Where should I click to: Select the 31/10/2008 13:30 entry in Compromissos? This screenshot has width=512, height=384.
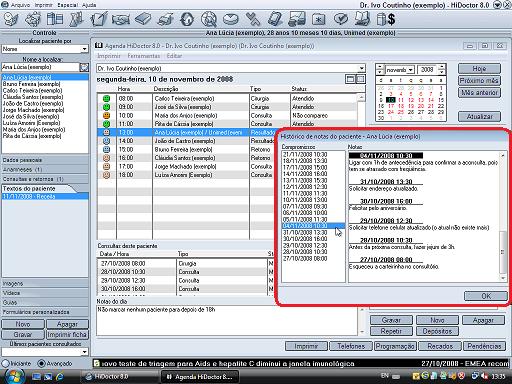[305, 232]
